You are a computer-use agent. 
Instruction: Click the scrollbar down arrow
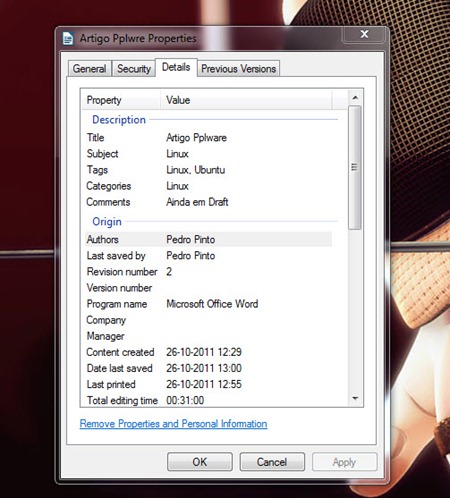click(x=355, y=398)
